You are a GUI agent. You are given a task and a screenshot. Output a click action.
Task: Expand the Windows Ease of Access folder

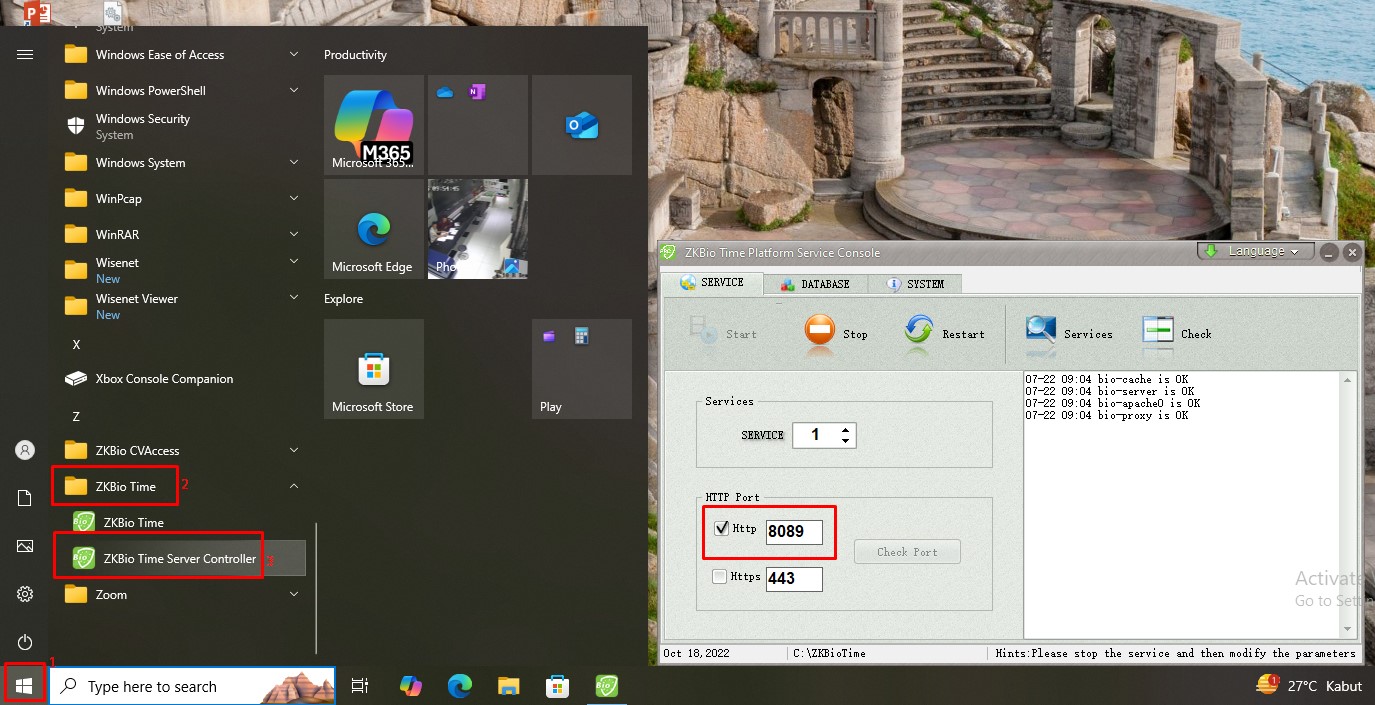click(294, 54)
